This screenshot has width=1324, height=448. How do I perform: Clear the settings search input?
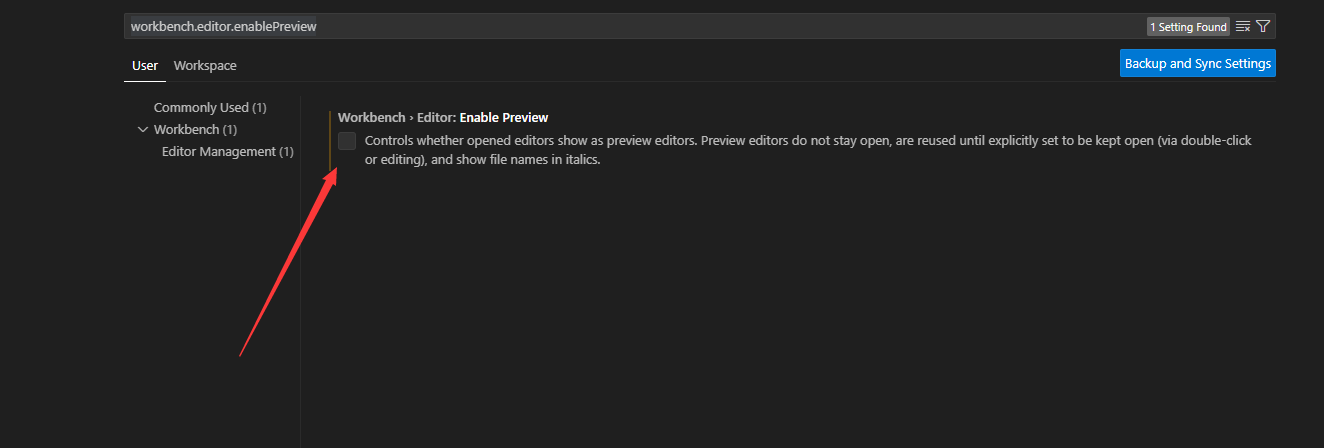(1243, 27)
